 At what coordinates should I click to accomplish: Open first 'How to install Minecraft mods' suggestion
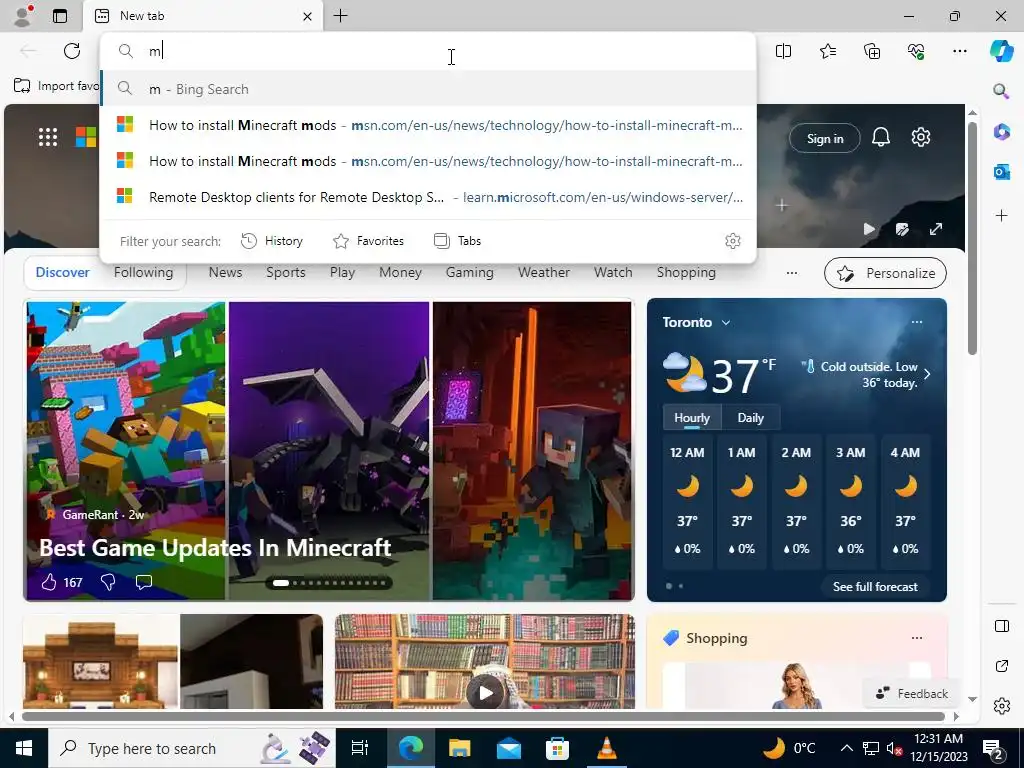(428, 125)
